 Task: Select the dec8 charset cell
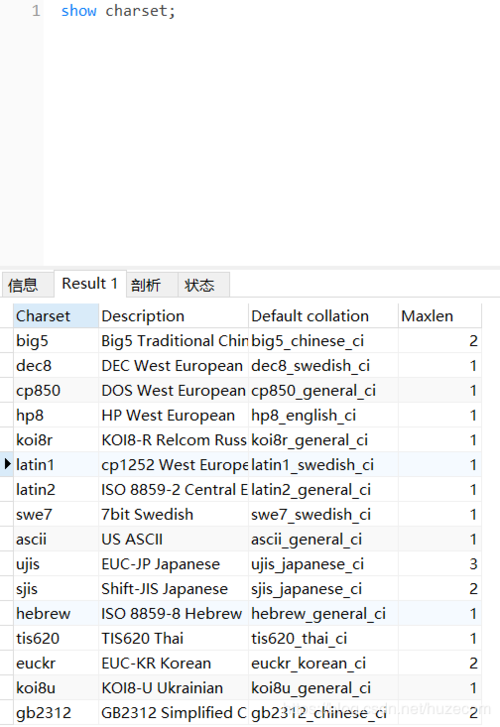(x=56, y=366)
